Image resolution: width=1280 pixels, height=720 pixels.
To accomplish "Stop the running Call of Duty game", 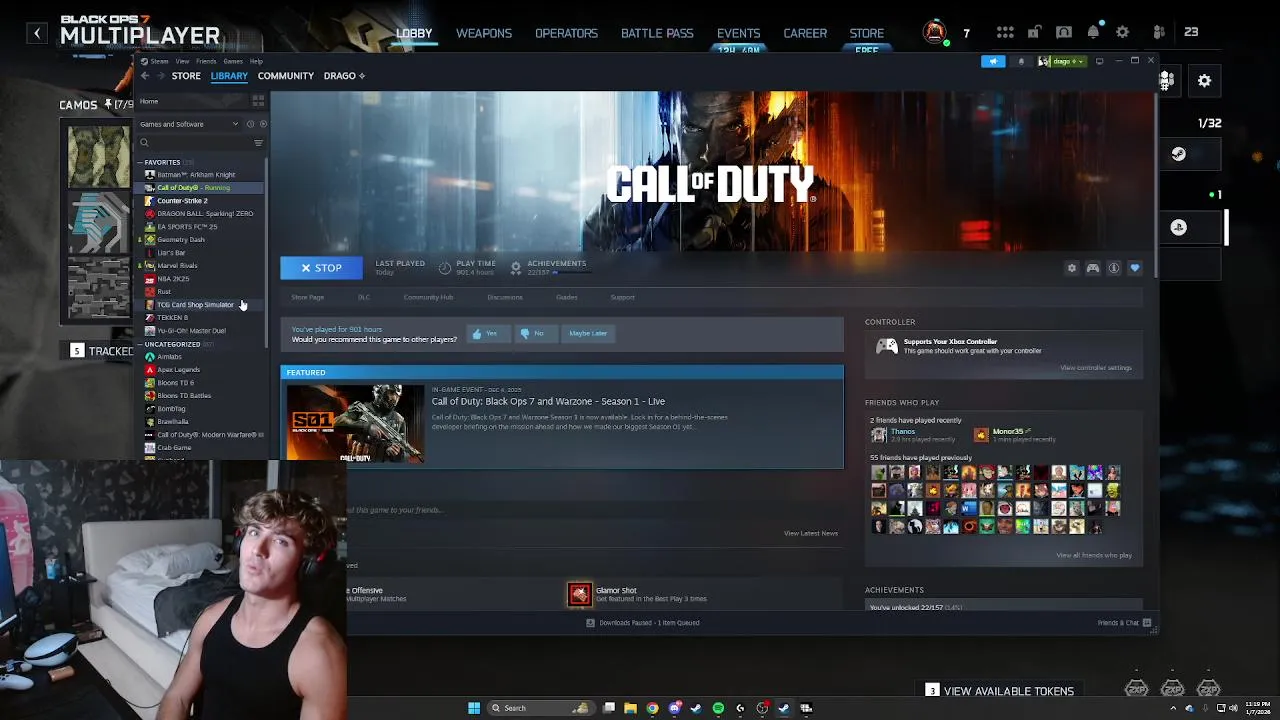I will tap(321, 268).
